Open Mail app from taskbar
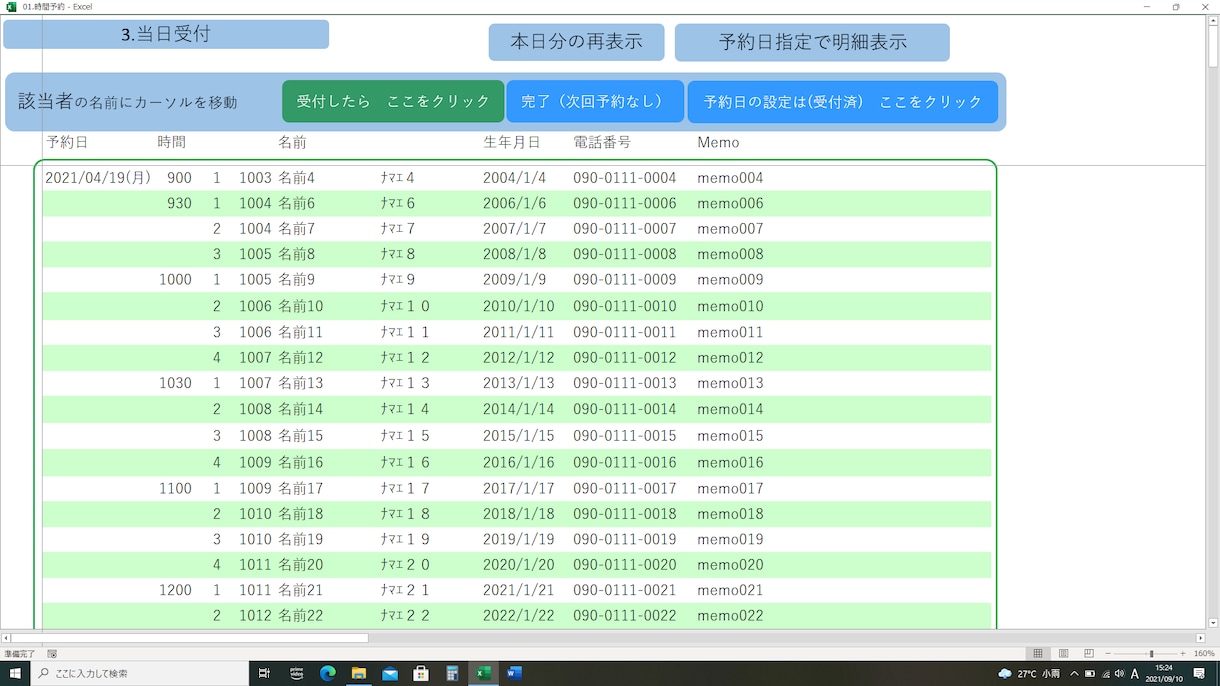 coord(390,673)
